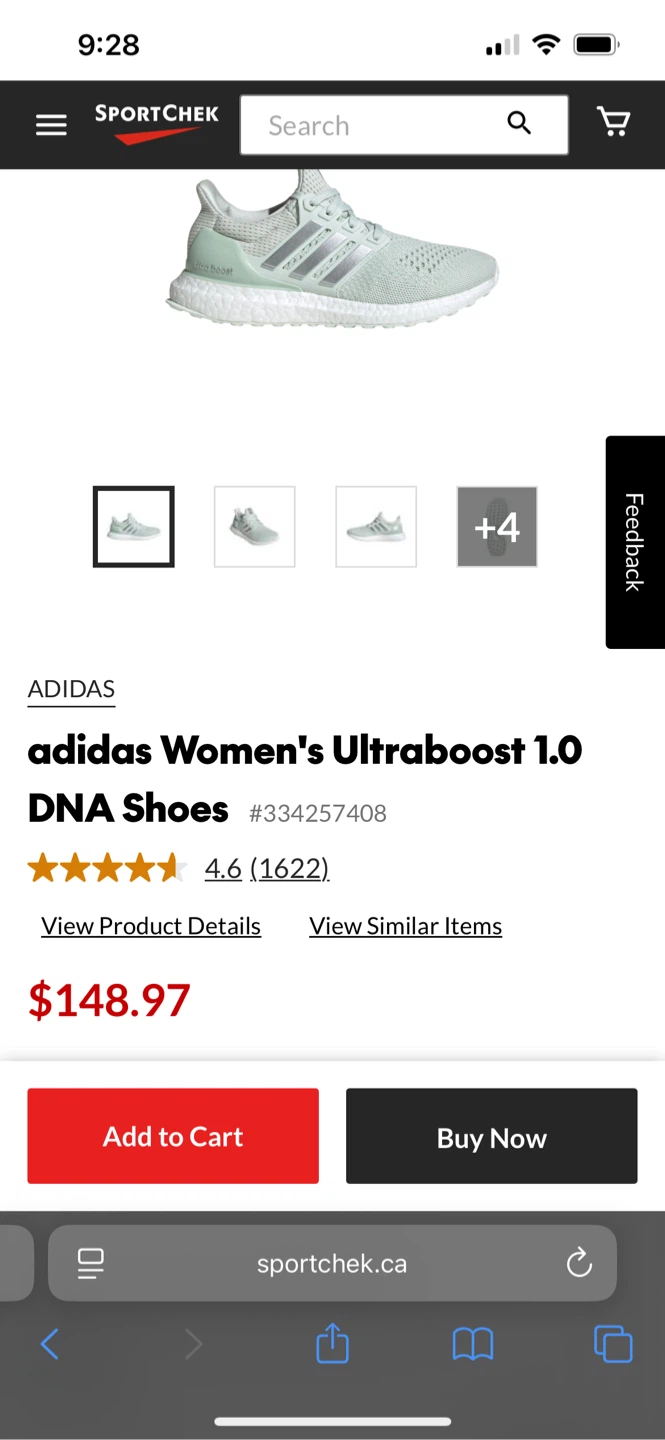Screen dimensions: 665x1440
Task: Share the page using Safari's share icon
Action: coord(332,1344)
